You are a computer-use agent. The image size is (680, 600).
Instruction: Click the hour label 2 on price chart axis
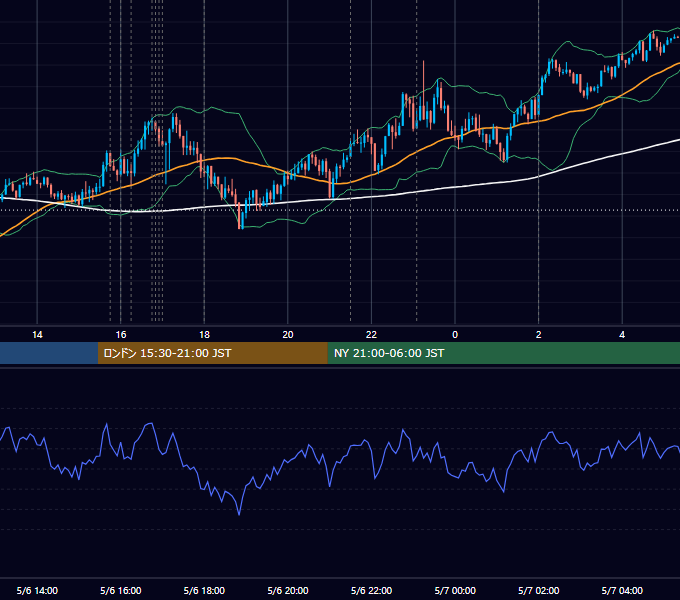(x=539, y=335)
